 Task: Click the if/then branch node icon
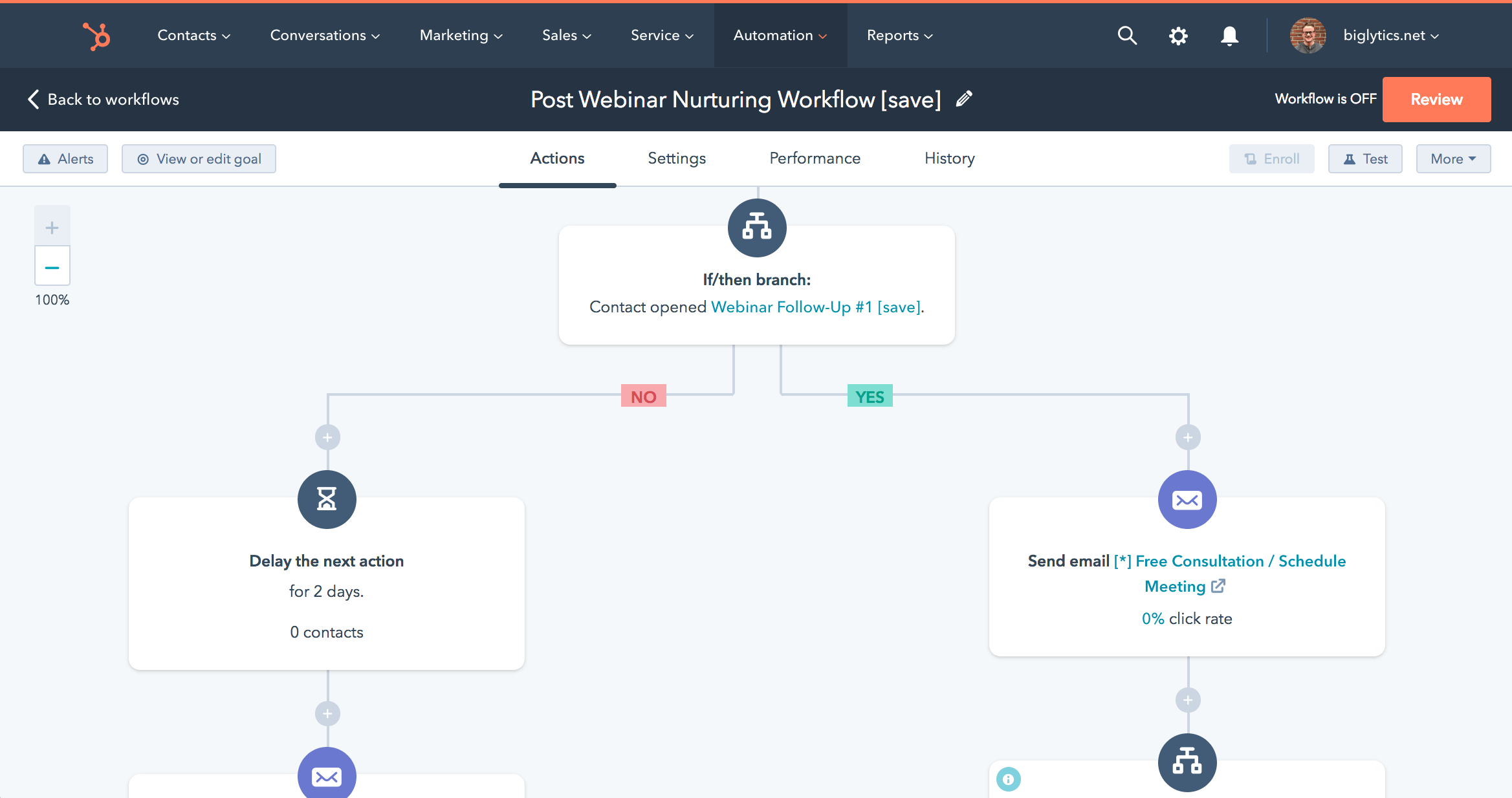757,228
